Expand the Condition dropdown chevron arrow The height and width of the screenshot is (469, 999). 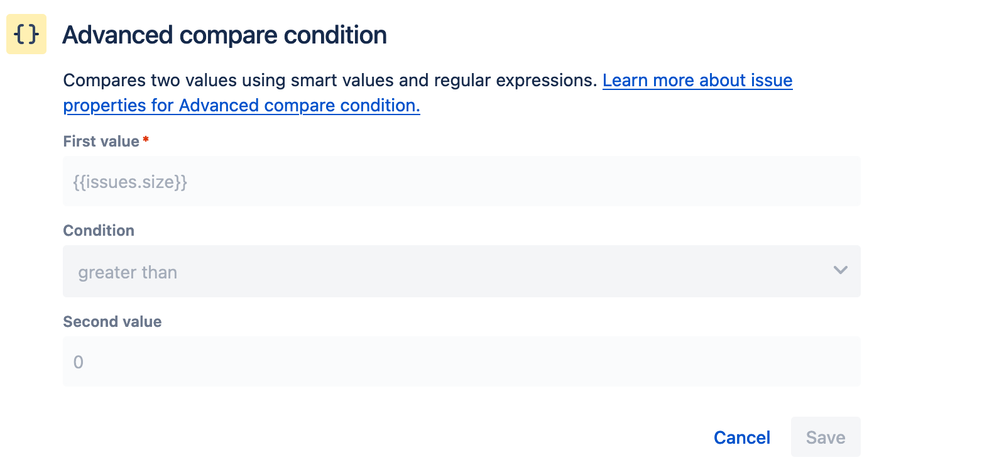pyautogui.click(x=840, y=270)
